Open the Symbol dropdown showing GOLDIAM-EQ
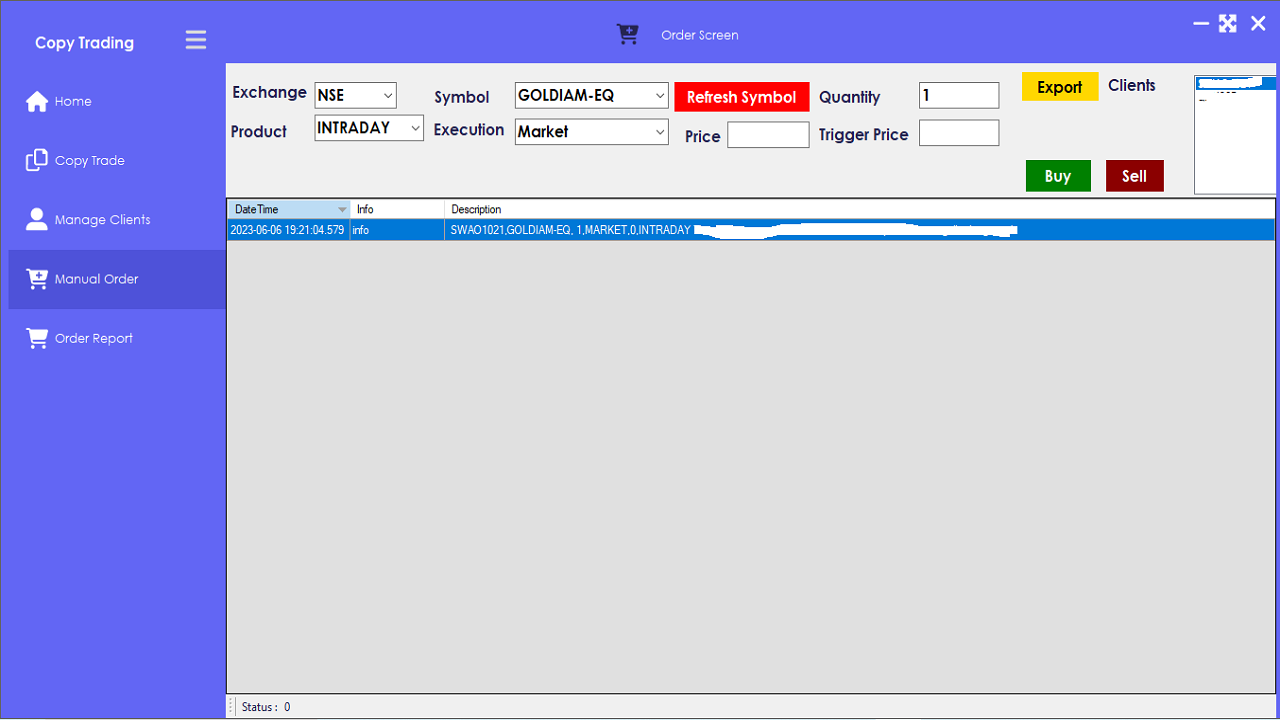The image size is (1280, 720). pos(592,95)
